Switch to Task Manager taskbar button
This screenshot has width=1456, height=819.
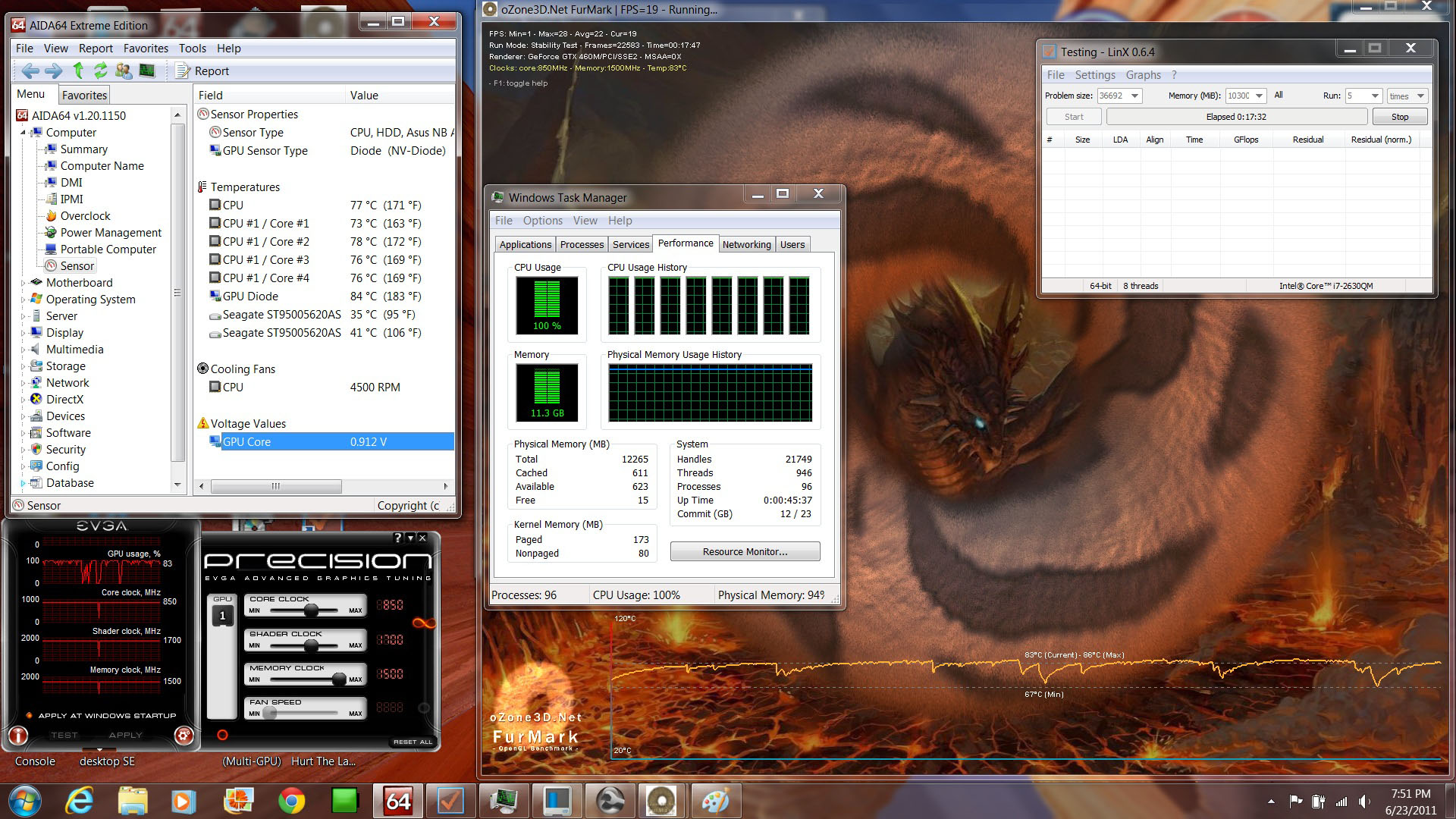pos(504,801)
